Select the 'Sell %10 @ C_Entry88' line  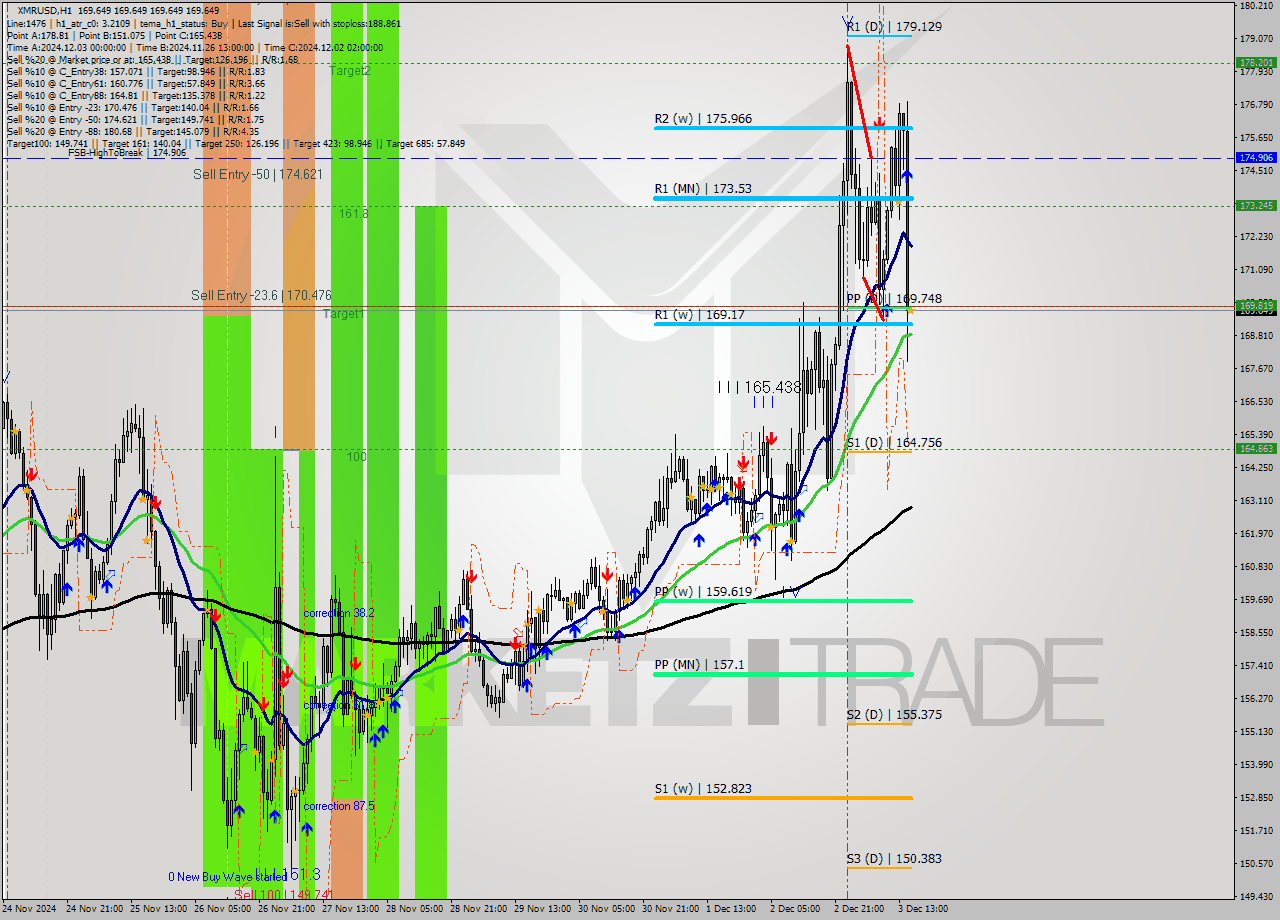(x=135, y=96)
